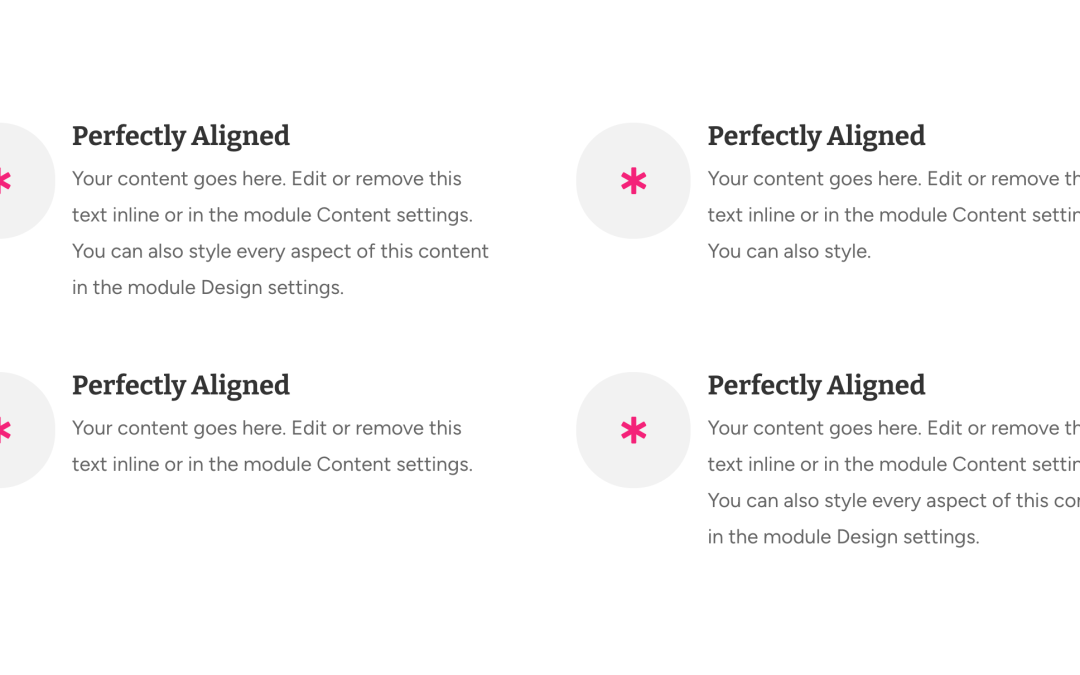
Task: Click the "You can also style." short line
Action: 789,251
